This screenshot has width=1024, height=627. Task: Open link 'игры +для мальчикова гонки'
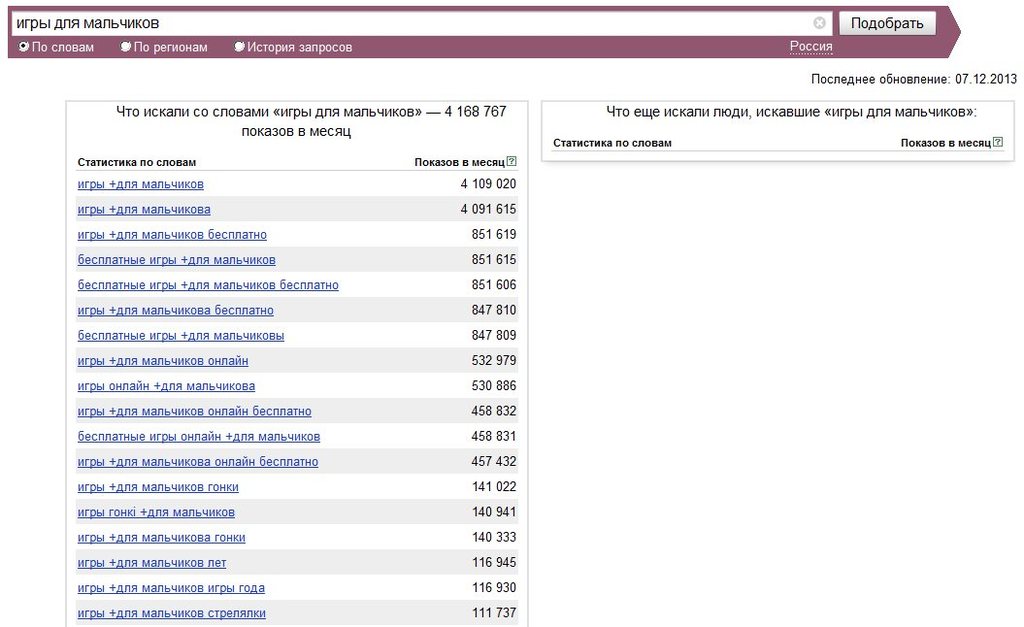[x=161, y=538]
